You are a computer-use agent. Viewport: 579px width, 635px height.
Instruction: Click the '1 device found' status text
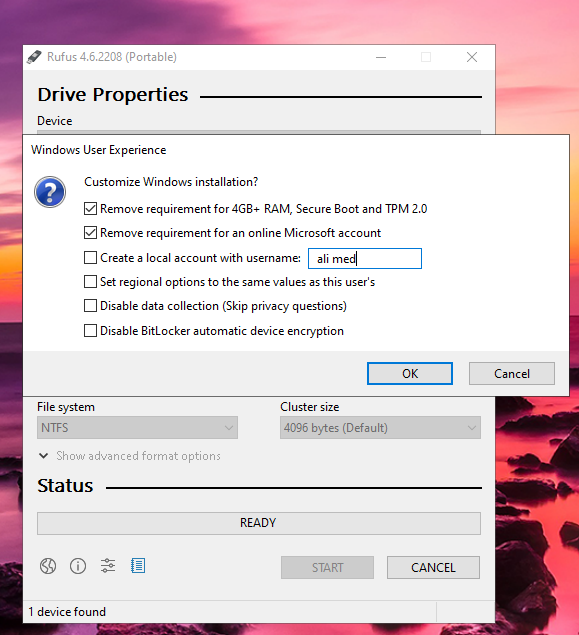pos(67,612)
